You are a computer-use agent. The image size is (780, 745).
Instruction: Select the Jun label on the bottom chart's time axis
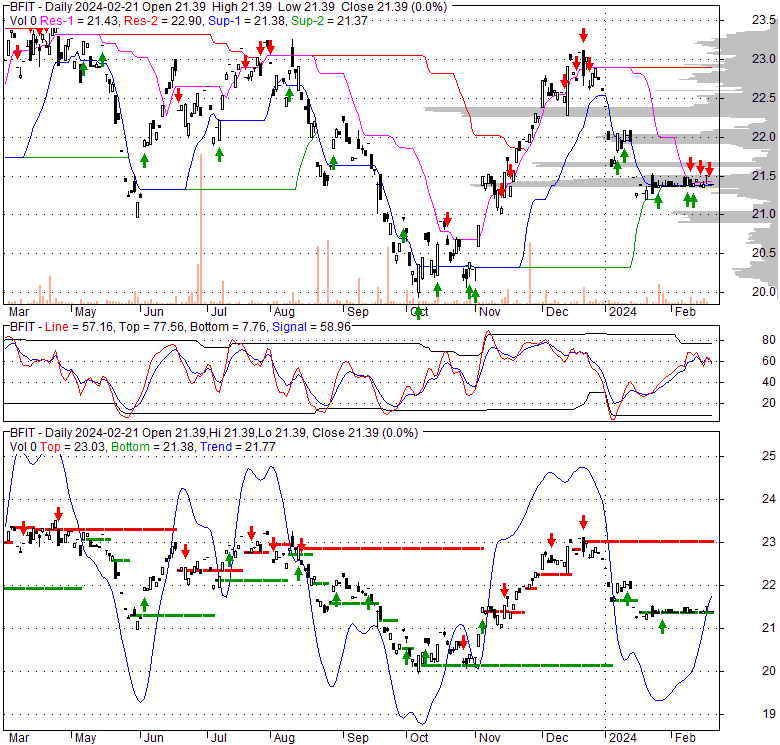(153, 738)
